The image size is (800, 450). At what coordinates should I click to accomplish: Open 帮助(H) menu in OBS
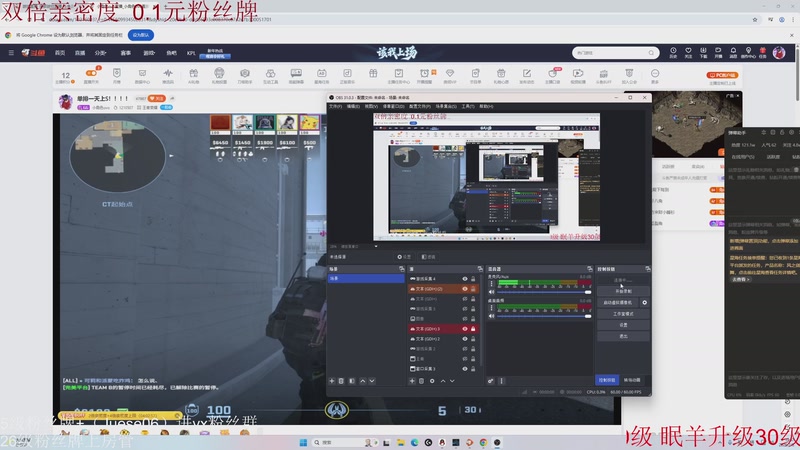coord(486,106)
